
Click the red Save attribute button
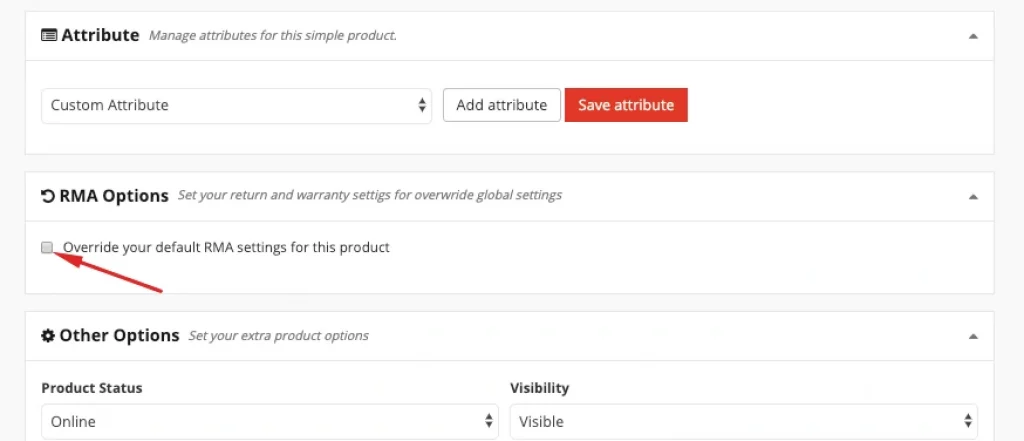coord(626,105)
